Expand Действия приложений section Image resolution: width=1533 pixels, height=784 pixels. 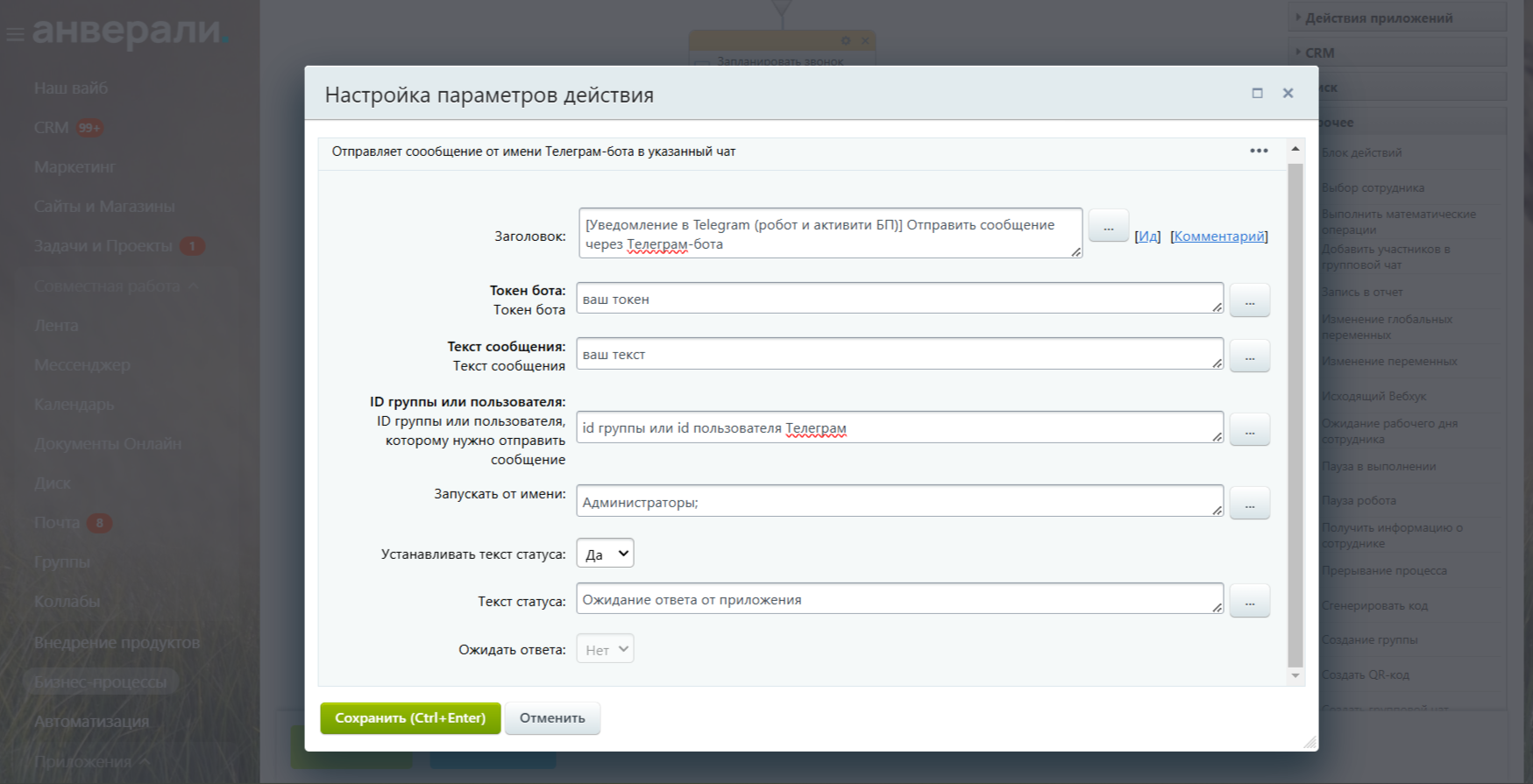pyautogui.click(x=1378, y=18)
